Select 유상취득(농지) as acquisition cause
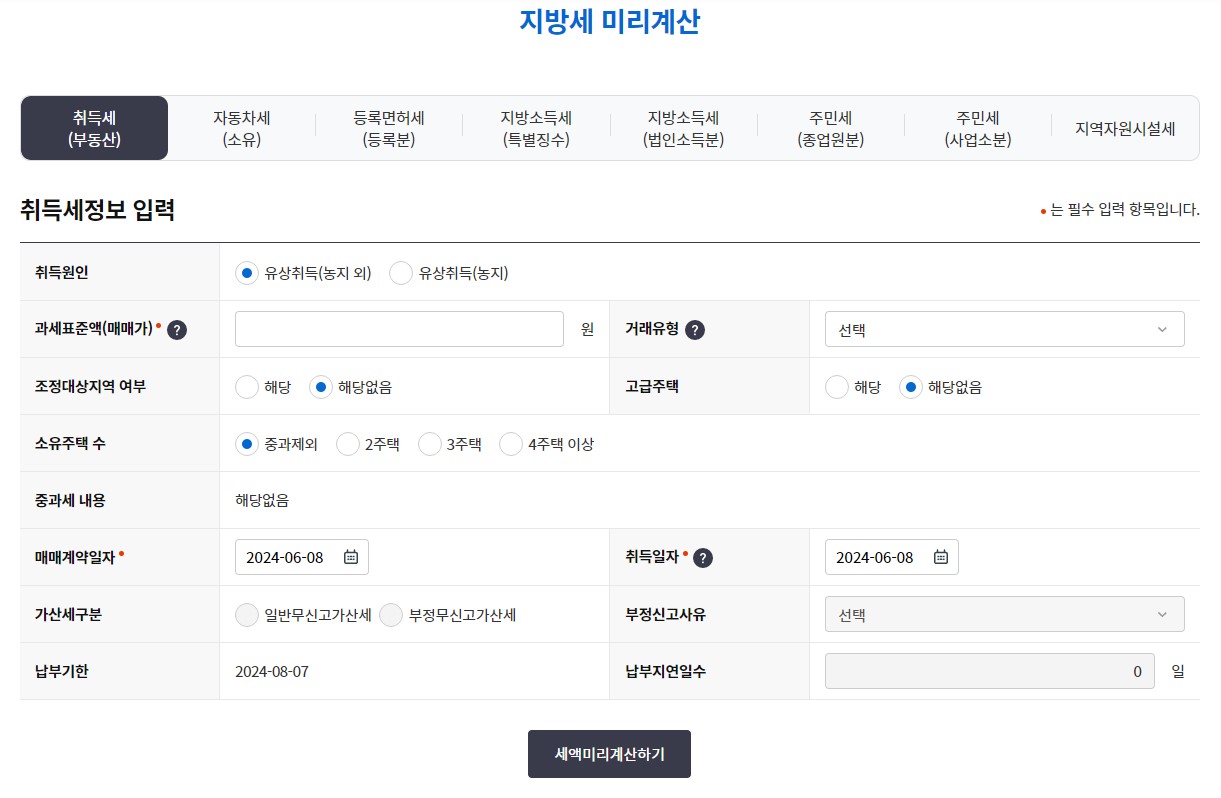 (400, 272)
